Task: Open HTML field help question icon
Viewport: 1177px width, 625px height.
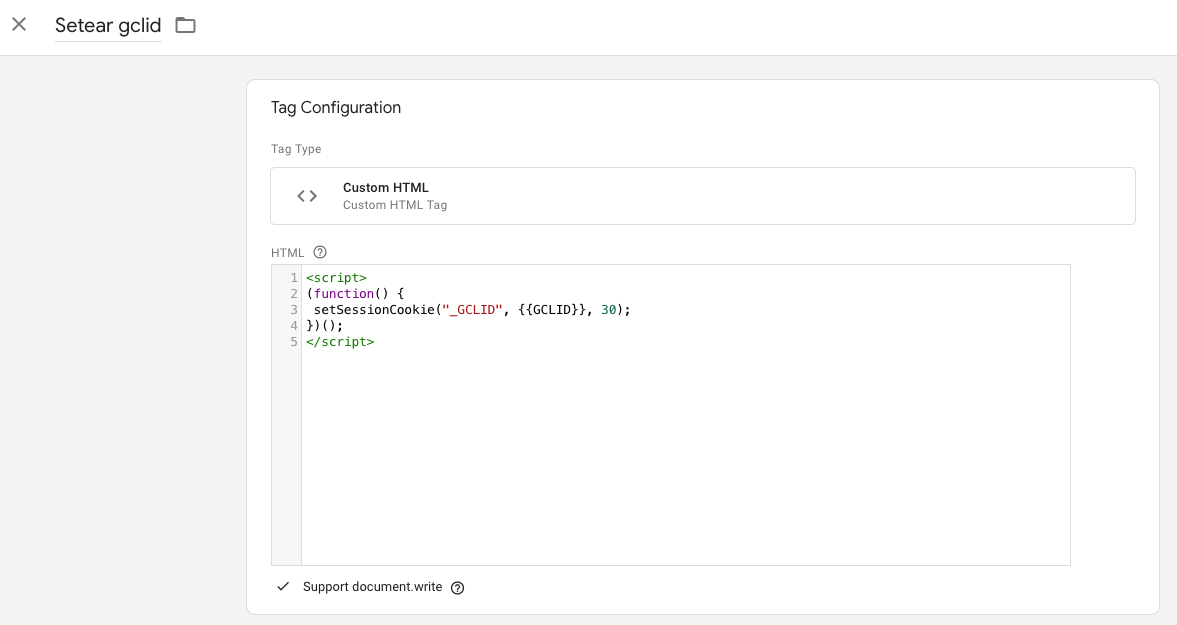Action: [x=320, y=252]
